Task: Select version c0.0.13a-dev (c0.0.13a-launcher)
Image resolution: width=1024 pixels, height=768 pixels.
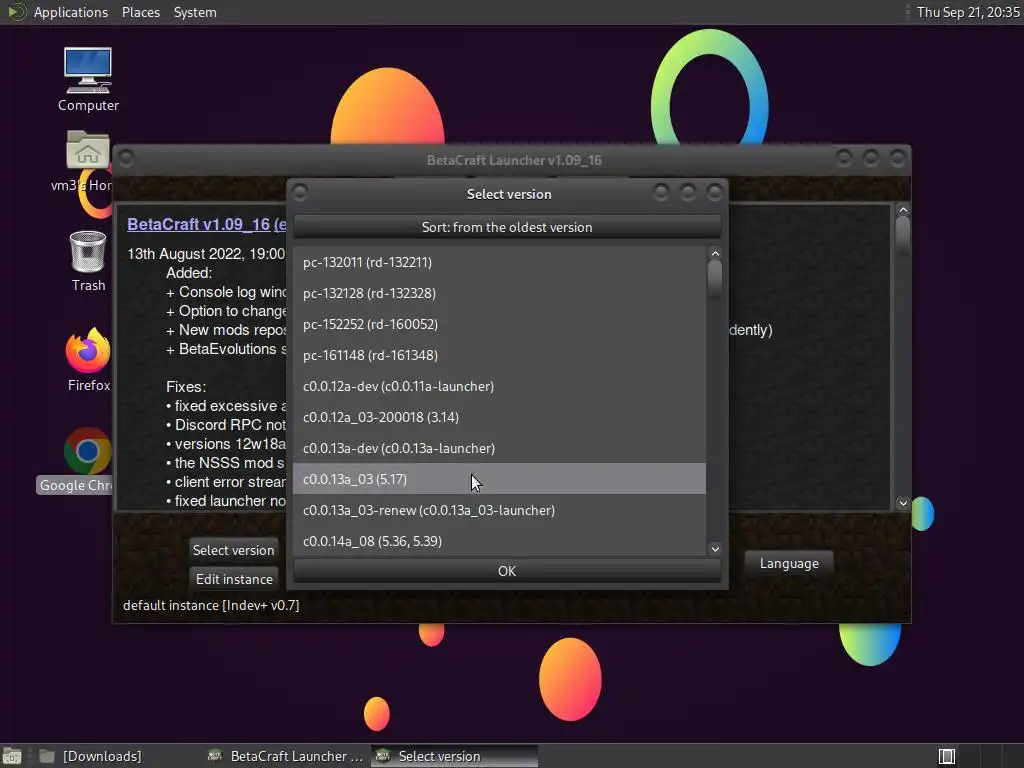Action: [499, 448]
